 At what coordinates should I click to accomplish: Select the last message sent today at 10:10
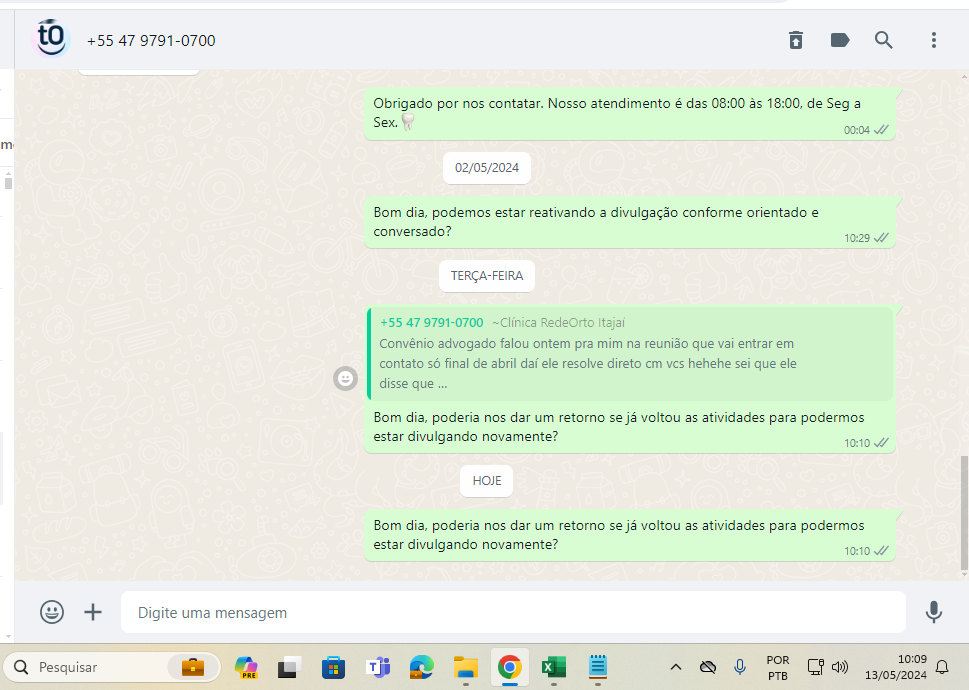630,535
